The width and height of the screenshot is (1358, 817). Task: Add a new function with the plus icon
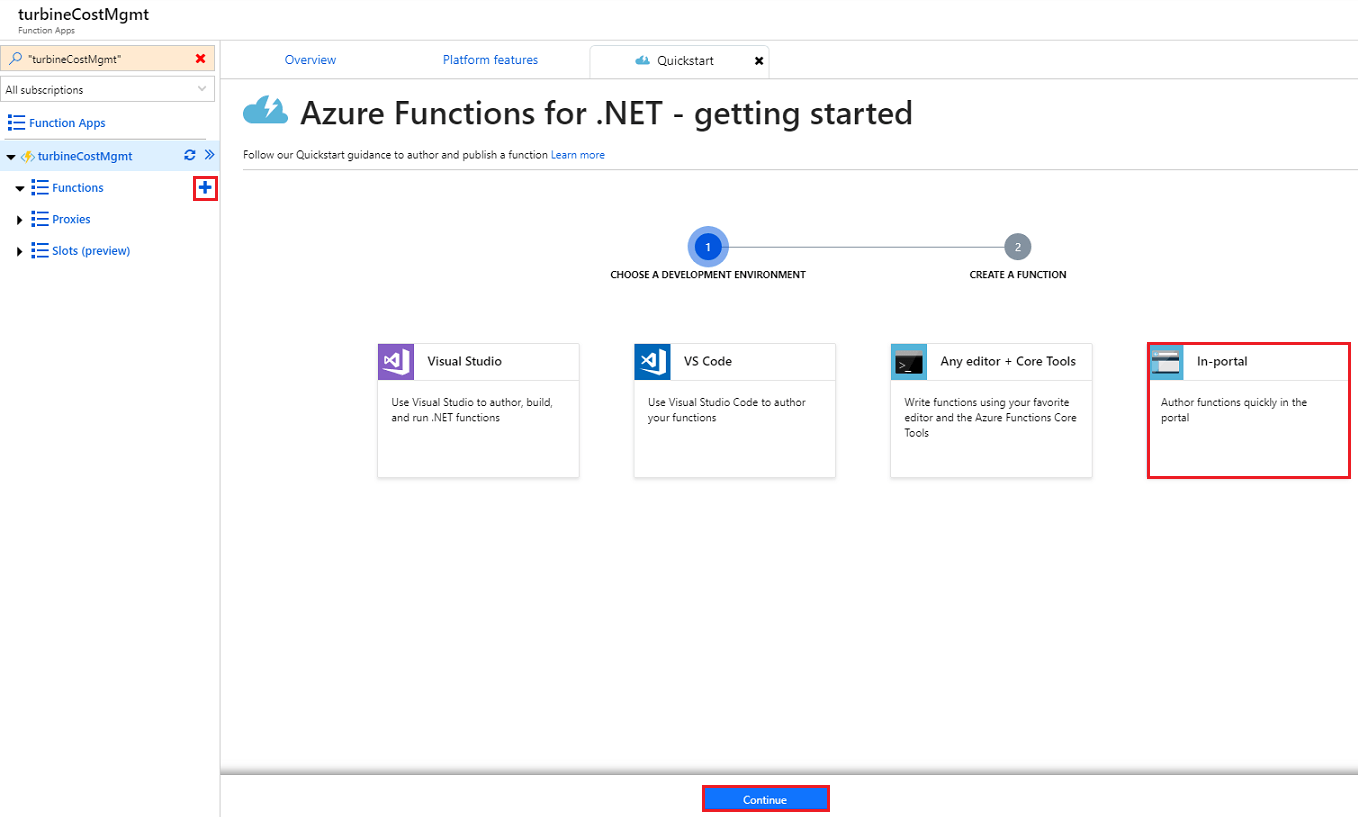pos(206,187)
